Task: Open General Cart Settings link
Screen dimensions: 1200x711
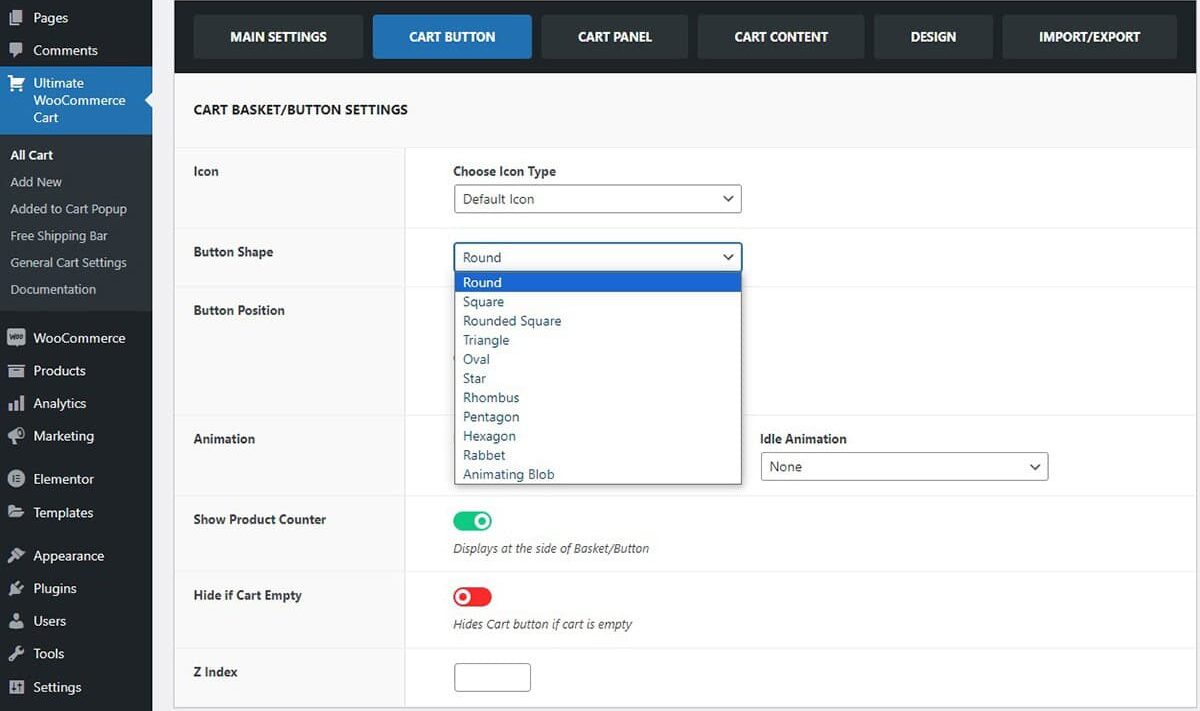Action: click(68, 263)
